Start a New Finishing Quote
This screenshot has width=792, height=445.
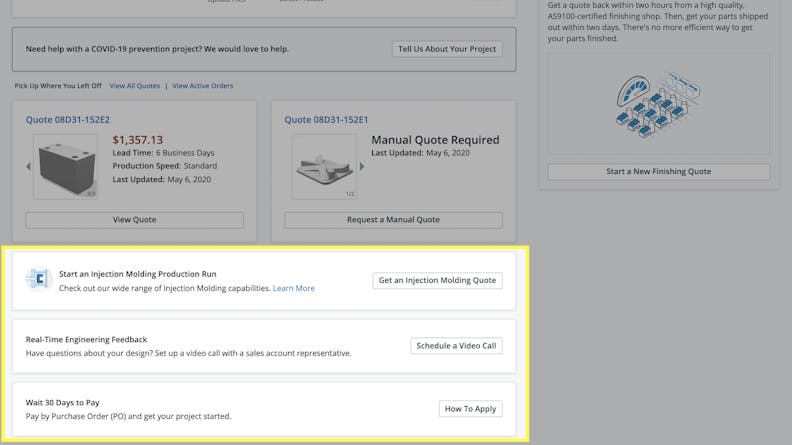[x=658, y=172]
